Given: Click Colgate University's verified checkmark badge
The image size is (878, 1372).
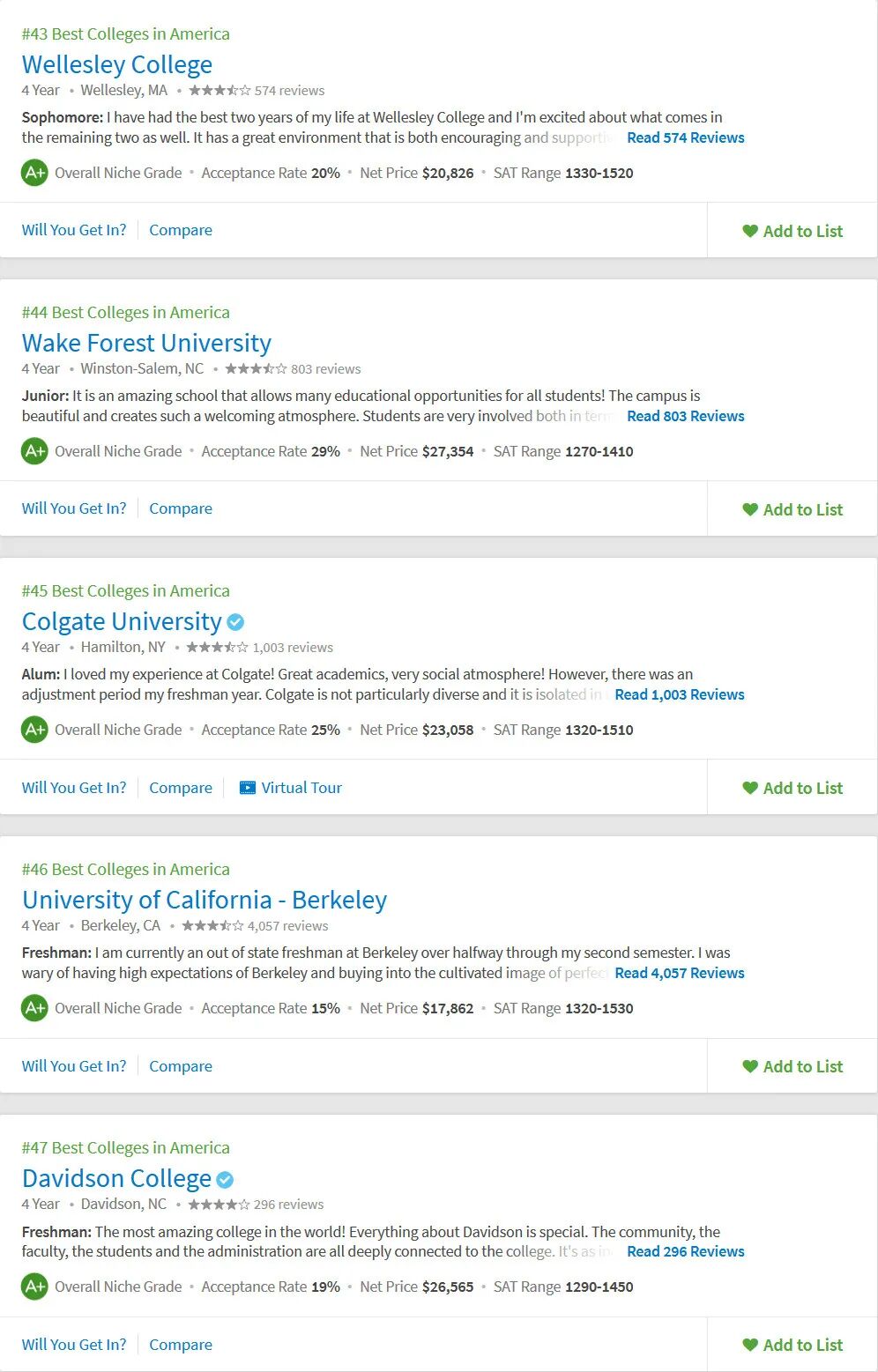Looking at the screenshot, I should pyautogui.click(x=235, y=622).
